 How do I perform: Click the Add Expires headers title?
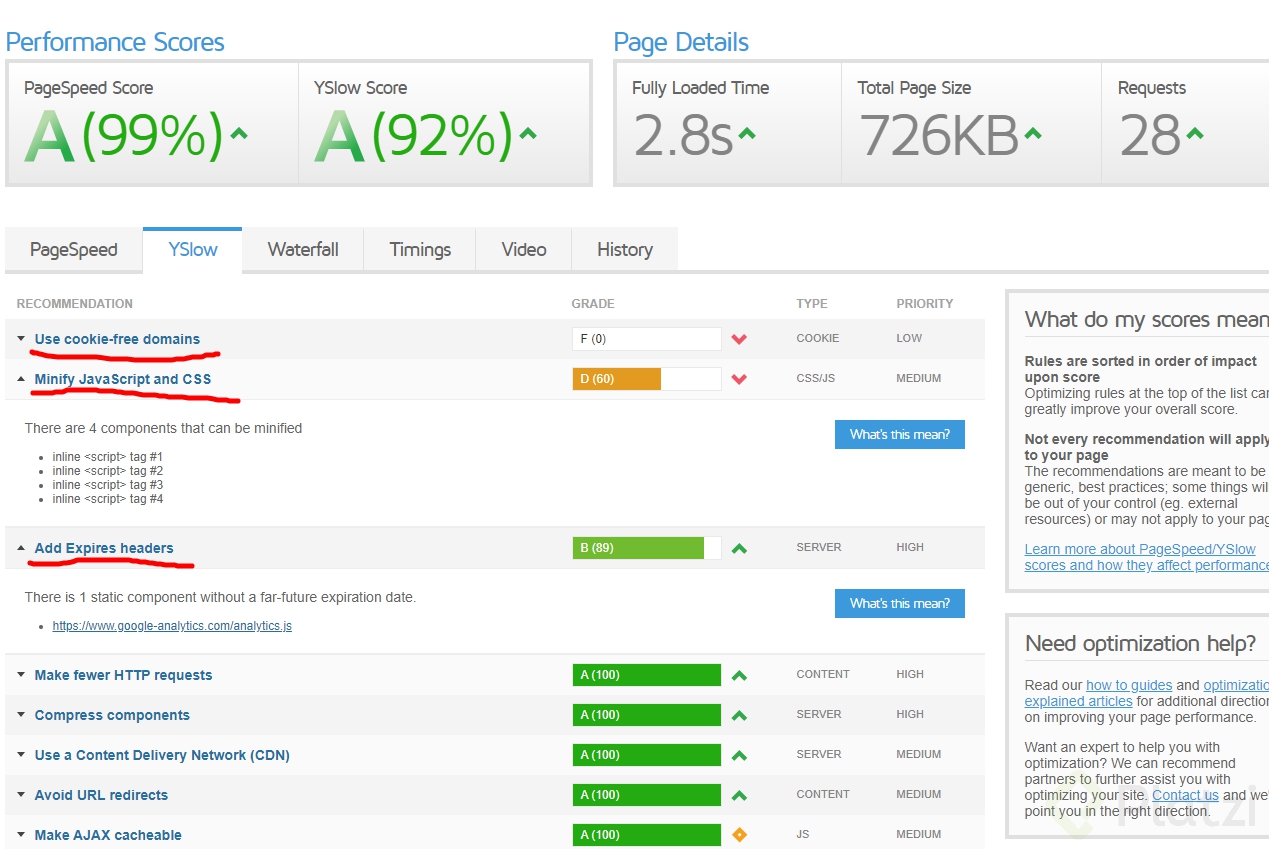[x=104, y=548]
